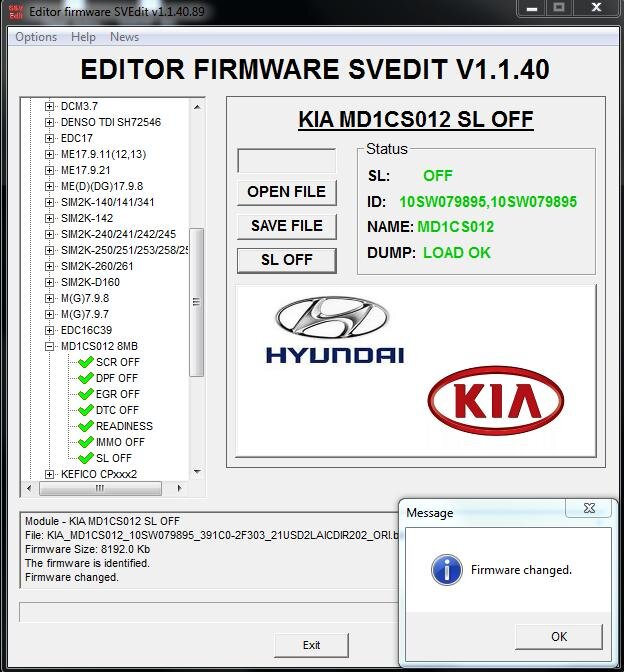Click the green checkmark beside DTC OFF
The width and height of the screenshot is (624, 672).
(x=86, y=410)
